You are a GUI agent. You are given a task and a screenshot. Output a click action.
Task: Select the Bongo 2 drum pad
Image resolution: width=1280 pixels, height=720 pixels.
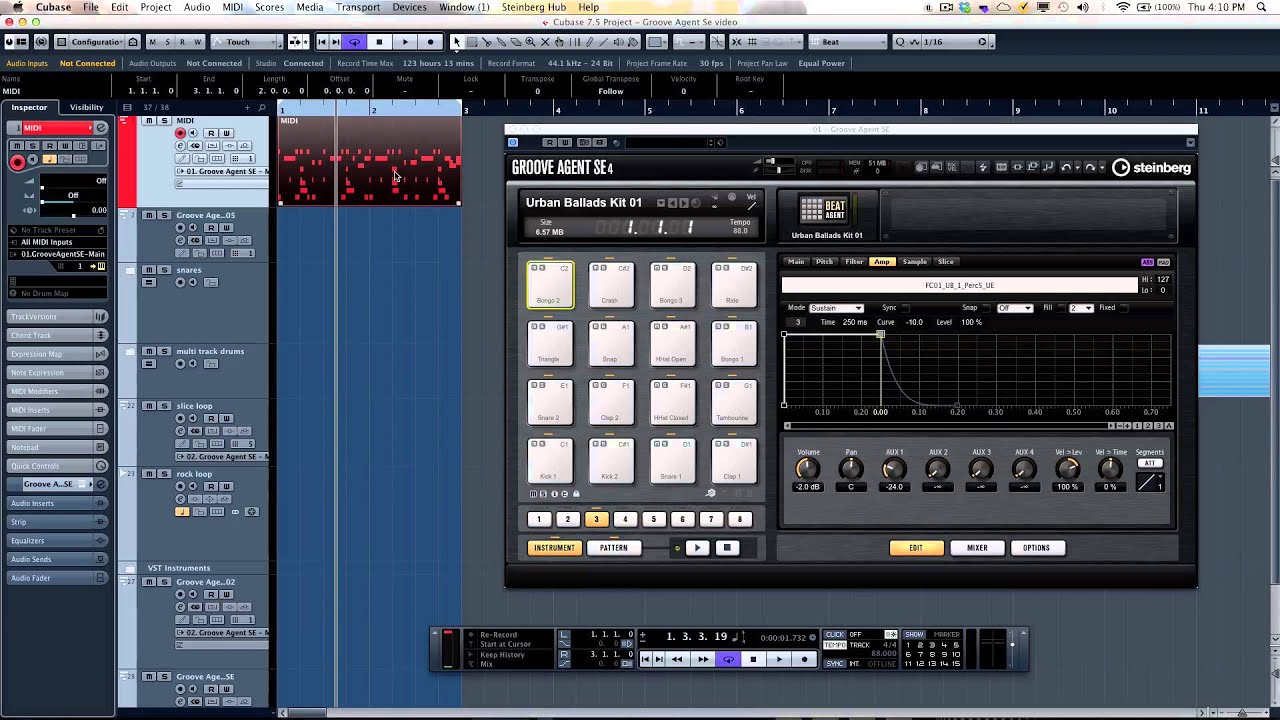click(x=550, y=285)
